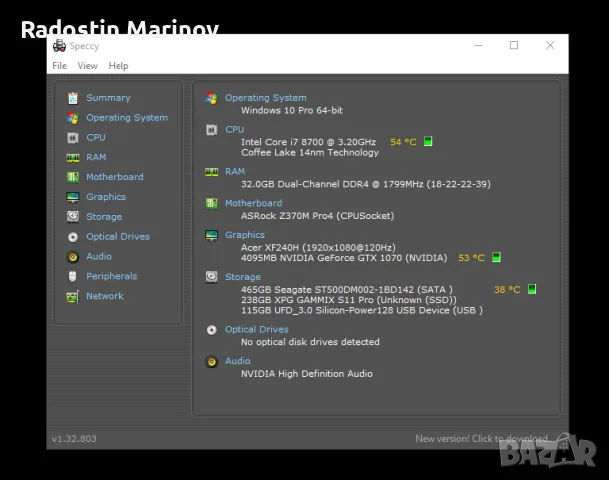Click 'Windows 10 Pro 64-bit' text
Viewport: 609px width, 480px height.
click(x=292, y=111)
